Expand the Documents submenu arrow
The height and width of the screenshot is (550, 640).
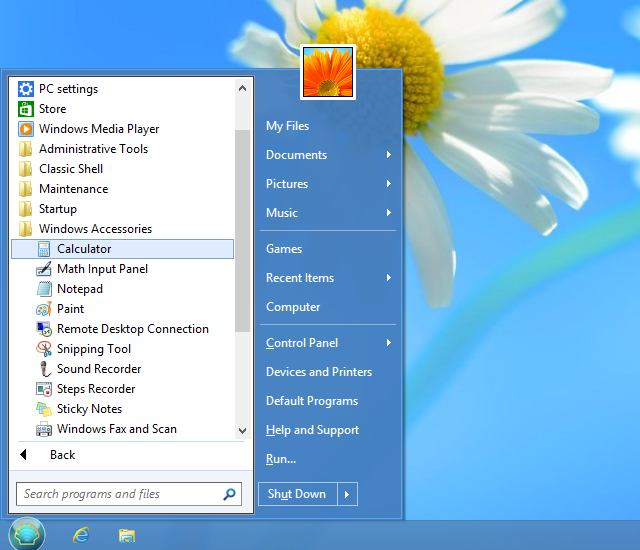[388, 155]
